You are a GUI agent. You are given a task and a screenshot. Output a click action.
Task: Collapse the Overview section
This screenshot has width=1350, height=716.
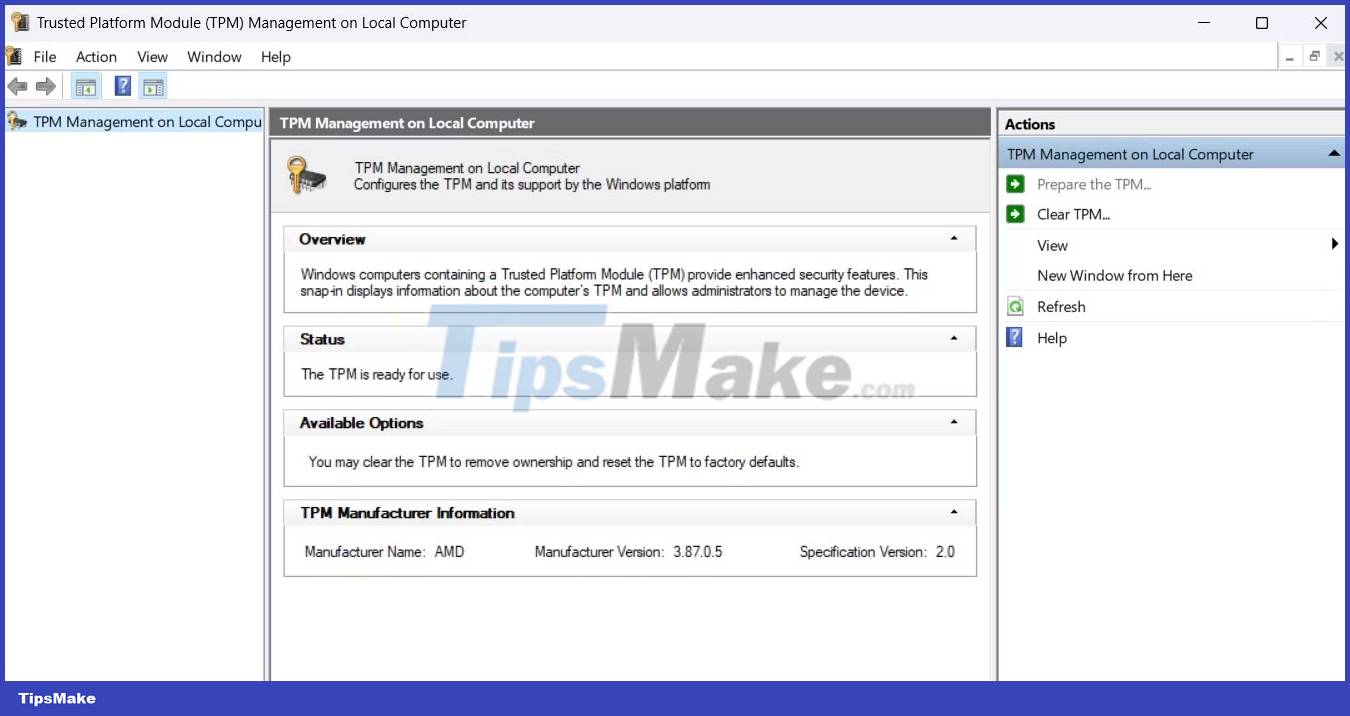coord(954,238)
